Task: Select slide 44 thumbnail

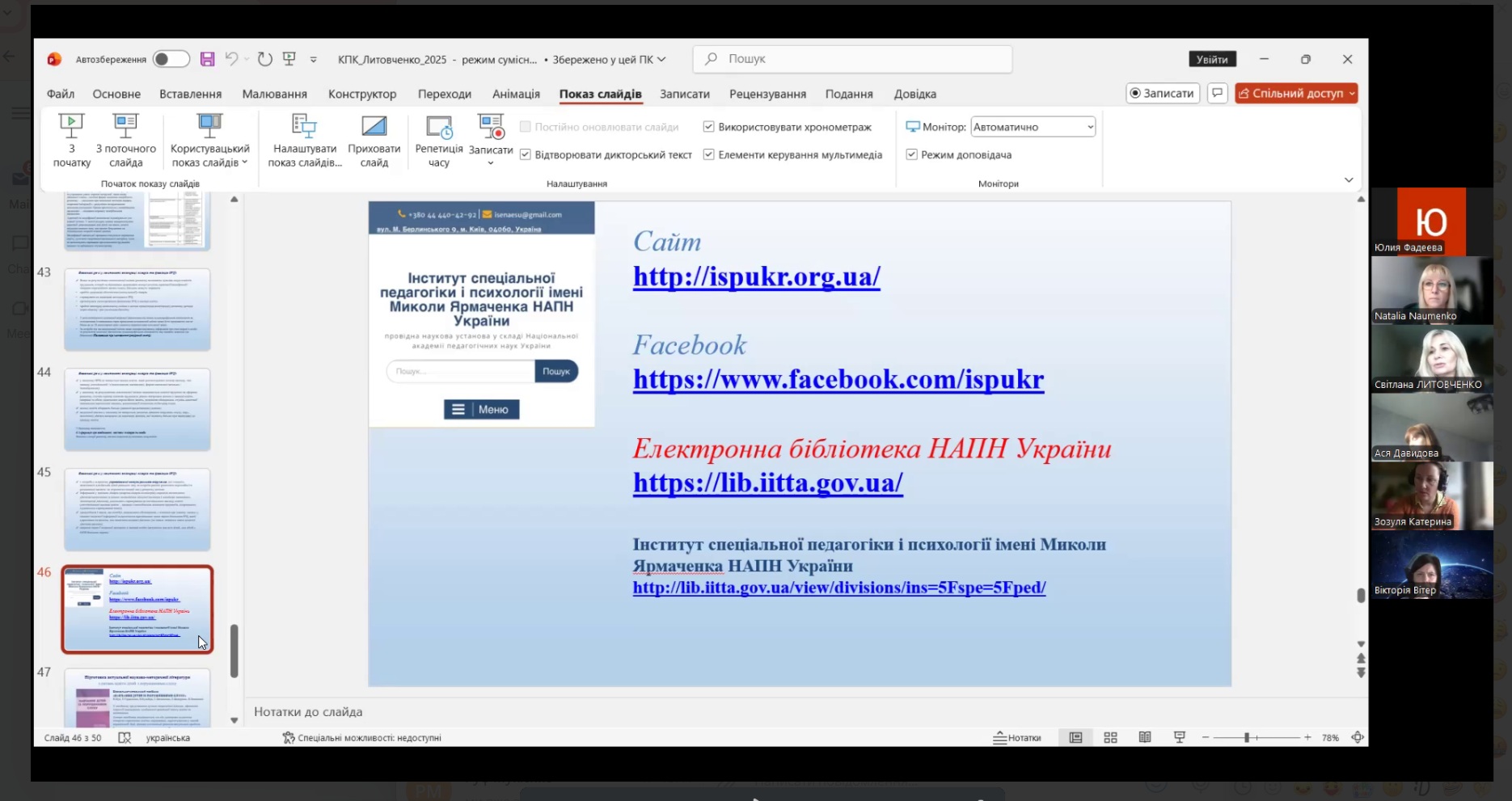Action: [137, 410]
